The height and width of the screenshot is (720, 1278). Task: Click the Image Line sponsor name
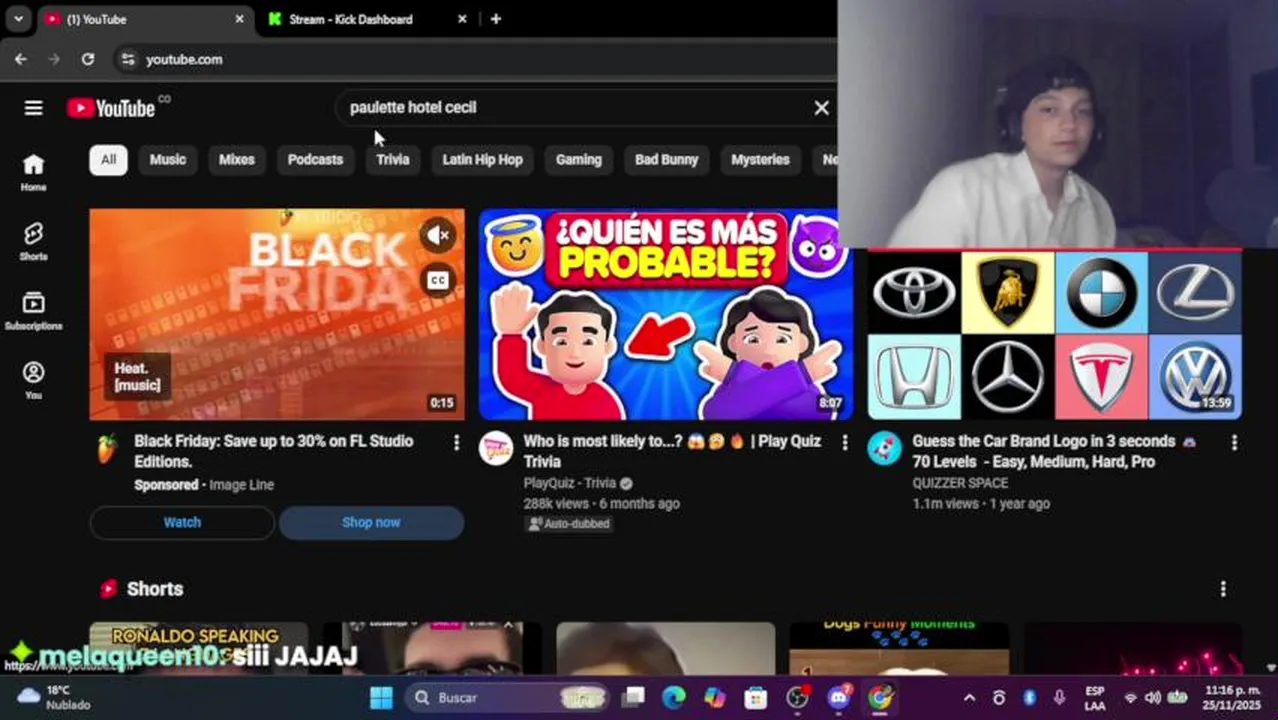241,485
